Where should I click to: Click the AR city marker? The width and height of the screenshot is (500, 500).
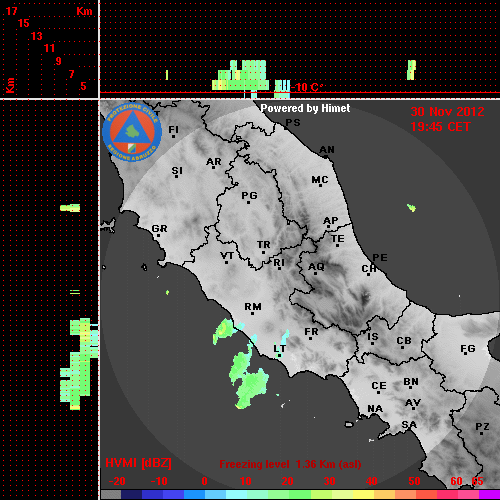coord(214,163)
